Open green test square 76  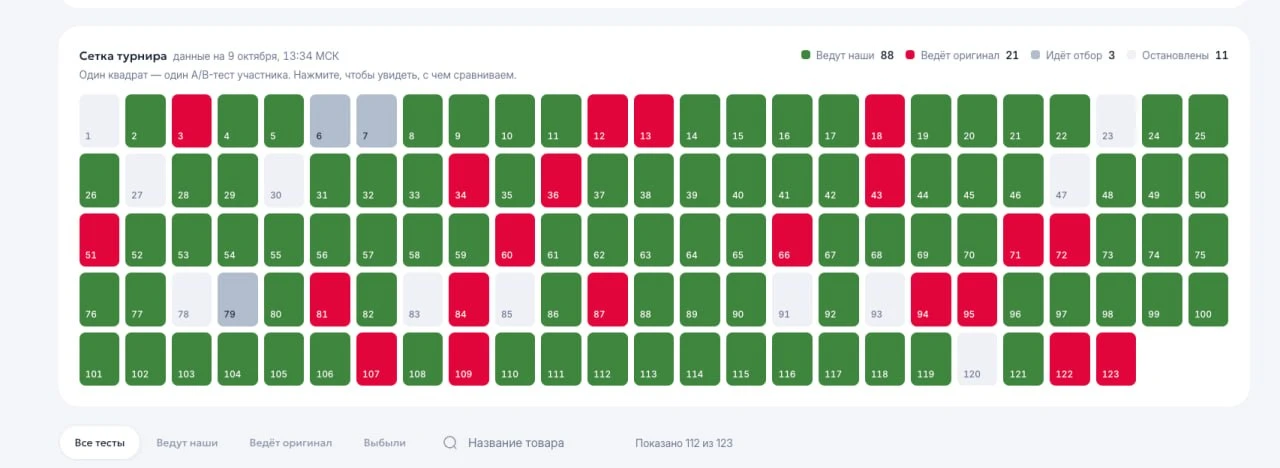point(99,299)
